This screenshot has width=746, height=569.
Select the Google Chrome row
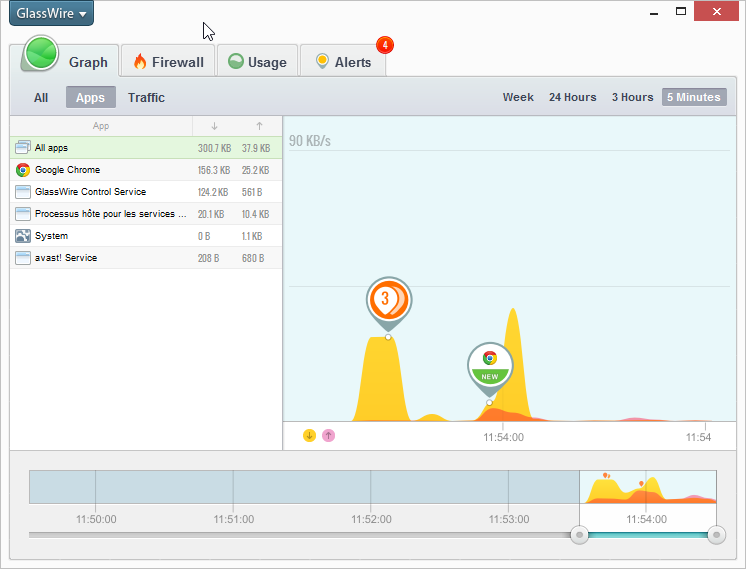146,170
